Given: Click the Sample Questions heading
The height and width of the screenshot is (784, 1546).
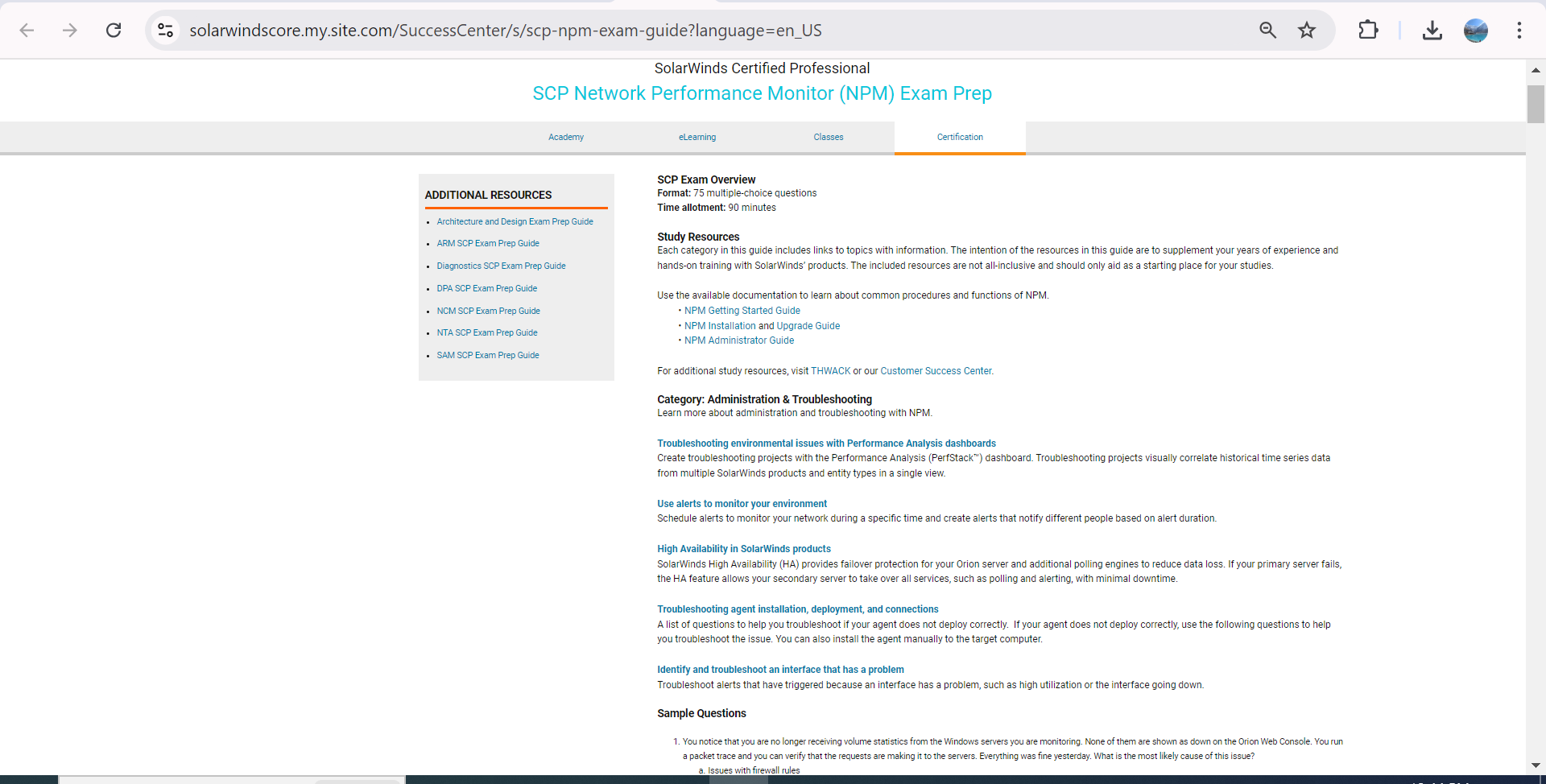Looking at the screenshot, I should coord(701,713).
